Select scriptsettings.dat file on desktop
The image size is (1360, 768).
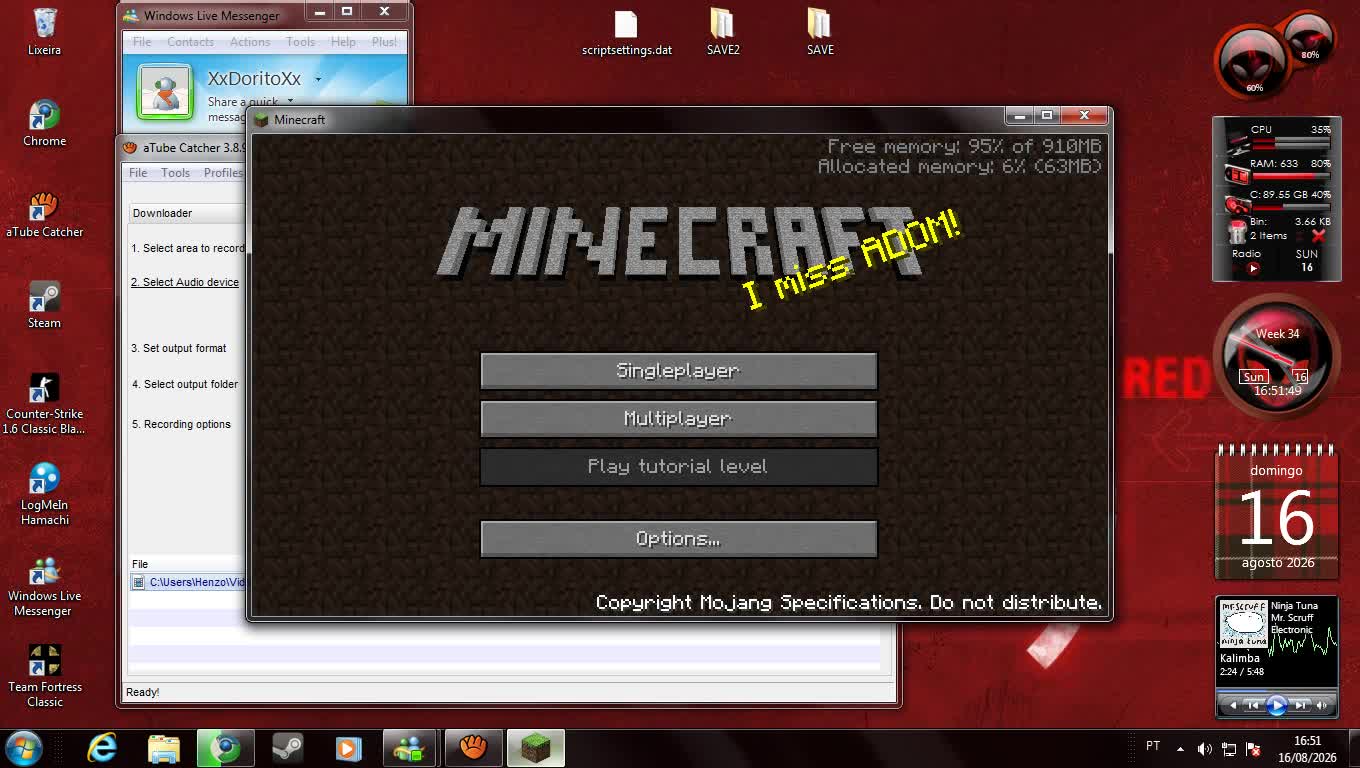(627, 33)
